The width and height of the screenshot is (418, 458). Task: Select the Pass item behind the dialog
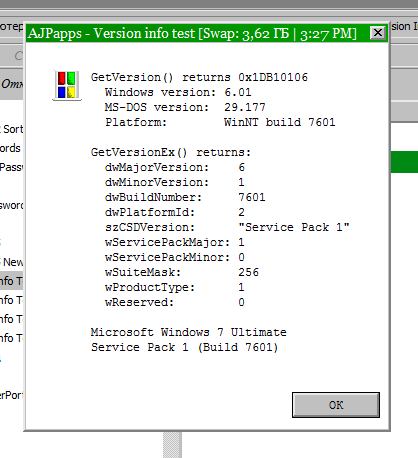point(11,167)
